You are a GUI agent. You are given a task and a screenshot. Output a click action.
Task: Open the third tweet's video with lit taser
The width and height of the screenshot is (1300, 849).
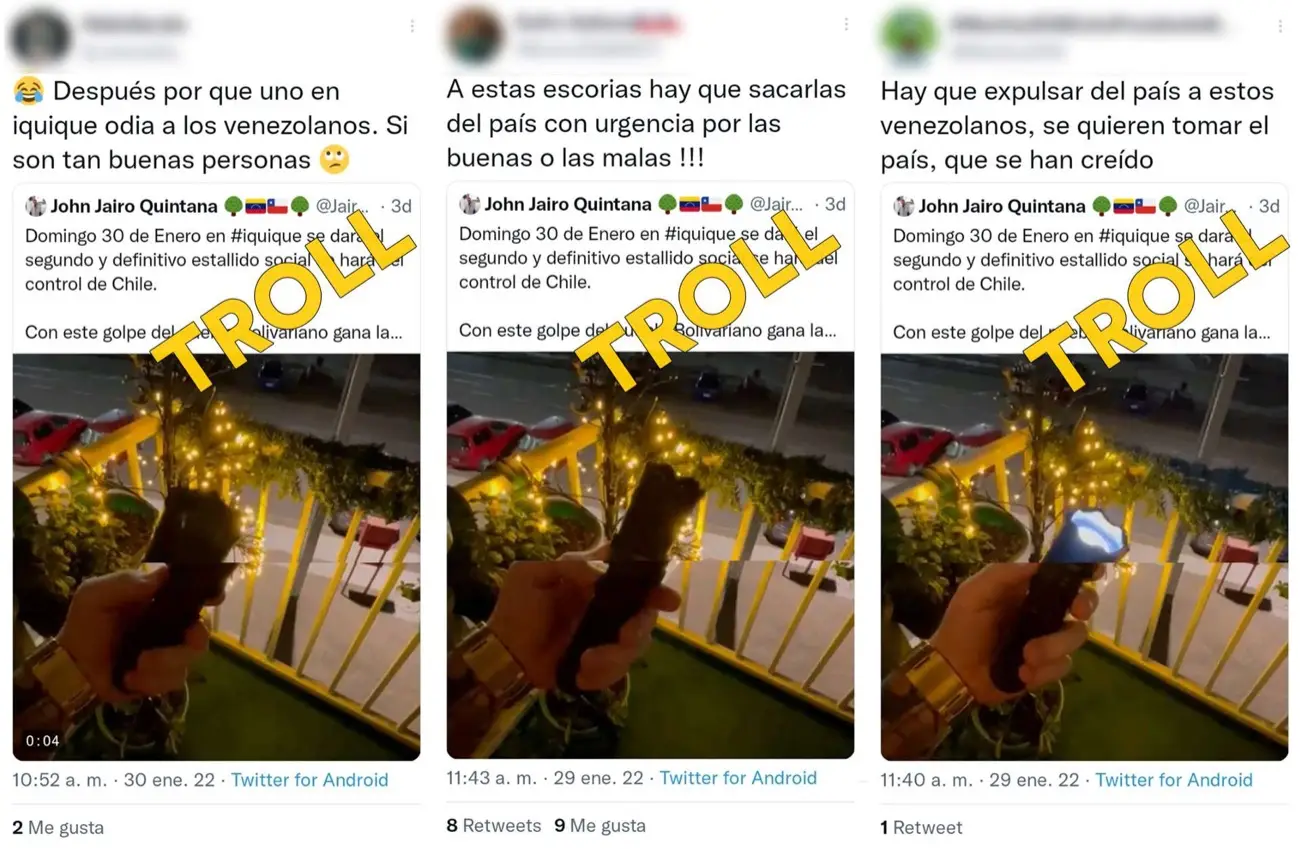1084,557
